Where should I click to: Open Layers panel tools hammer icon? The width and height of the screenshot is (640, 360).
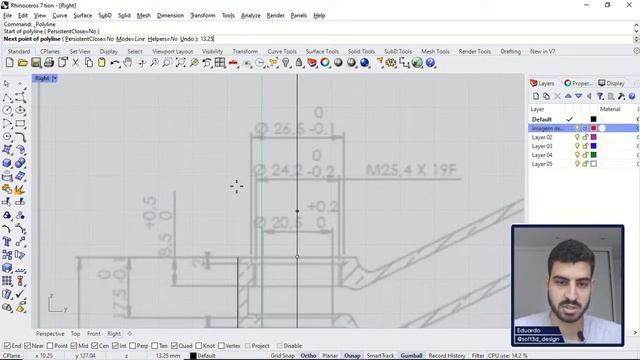(x=621, y=96)
